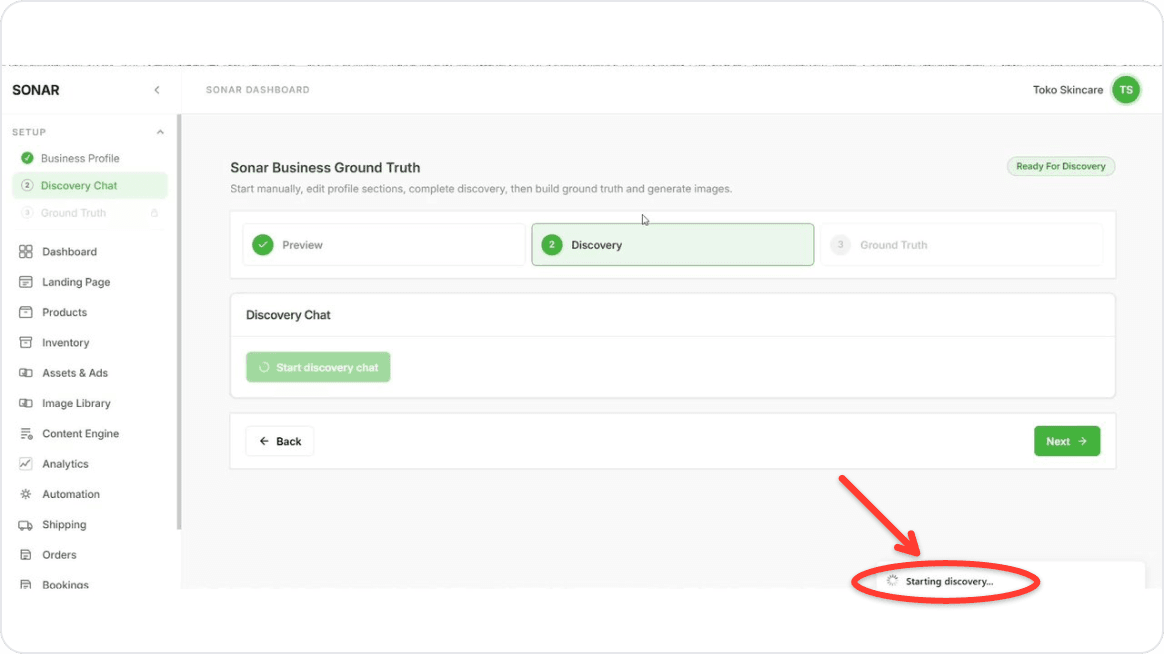Click the Inventory label in sidebar
The height and width of the screenshot is (654, 1164).
(x=65, y=343)
